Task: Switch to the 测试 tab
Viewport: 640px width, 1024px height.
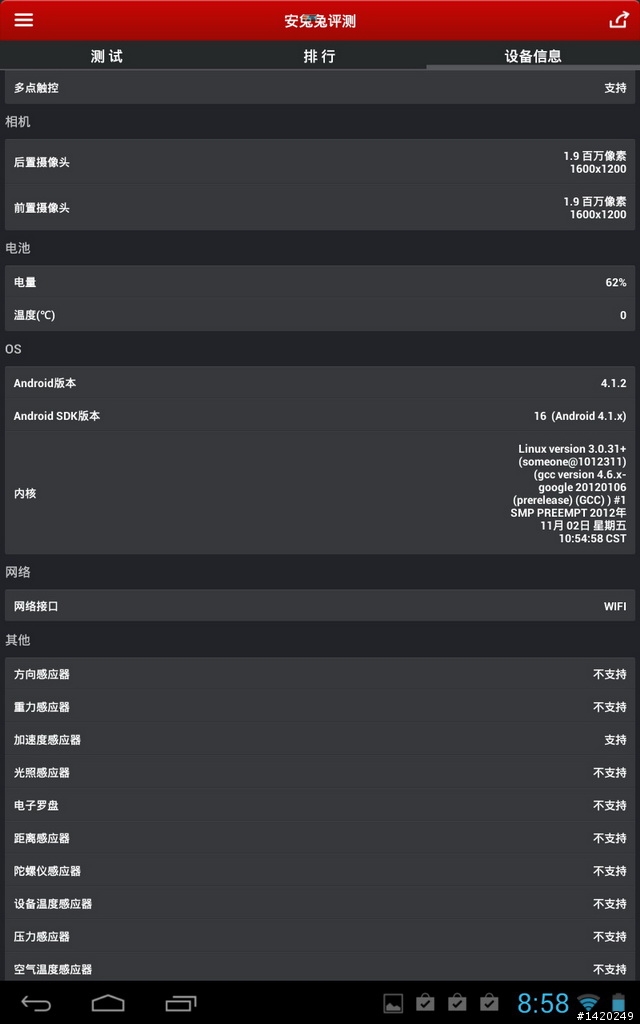Action: pyautogui.click(x=106, y=56)
